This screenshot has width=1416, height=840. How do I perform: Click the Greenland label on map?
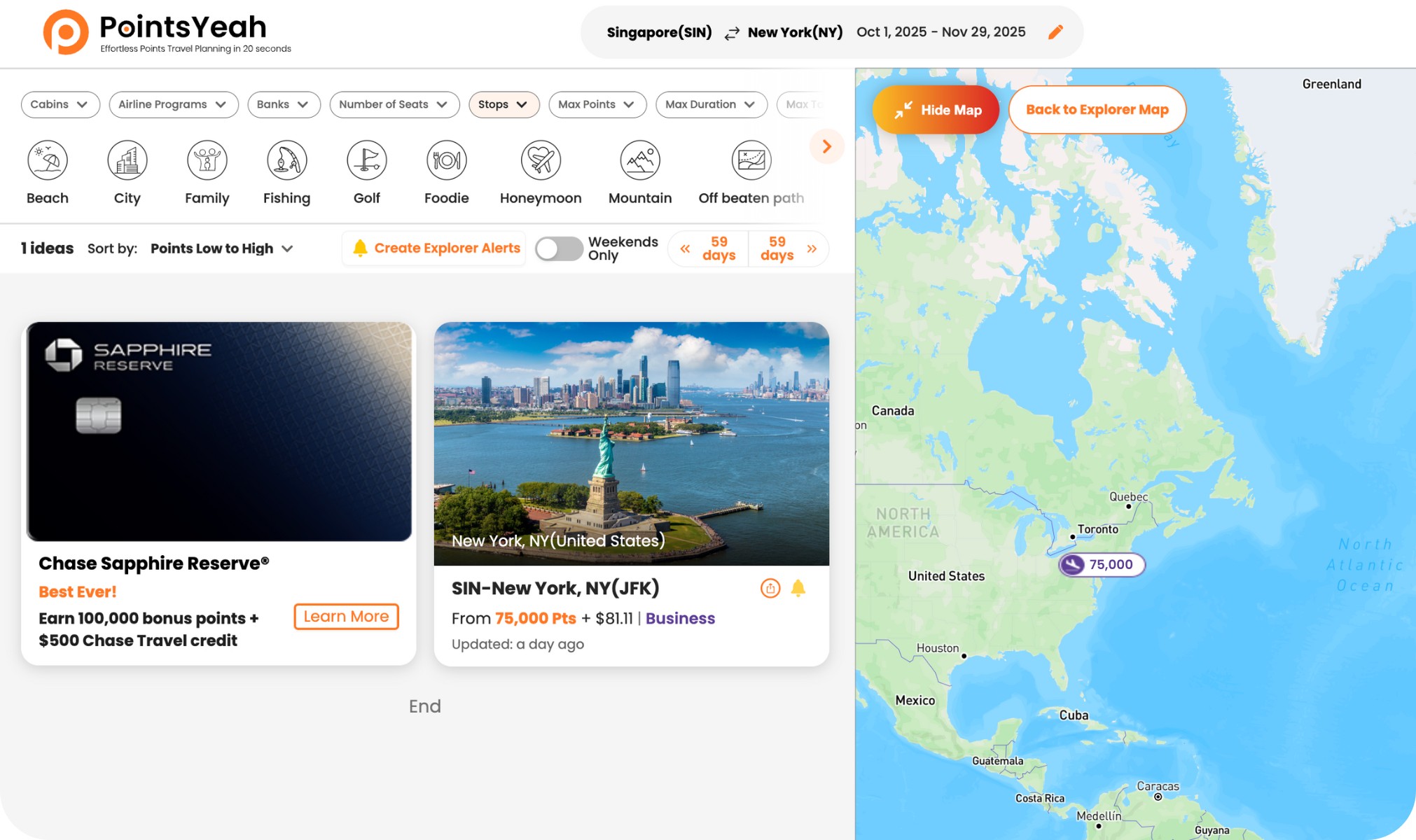tap(1331, 84)
